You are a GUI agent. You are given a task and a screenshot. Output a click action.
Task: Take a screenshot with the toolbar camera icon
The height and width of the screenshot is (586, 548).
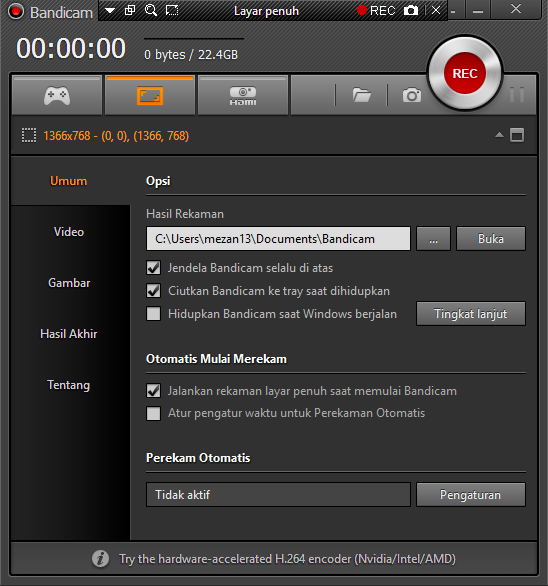[412, 95]
